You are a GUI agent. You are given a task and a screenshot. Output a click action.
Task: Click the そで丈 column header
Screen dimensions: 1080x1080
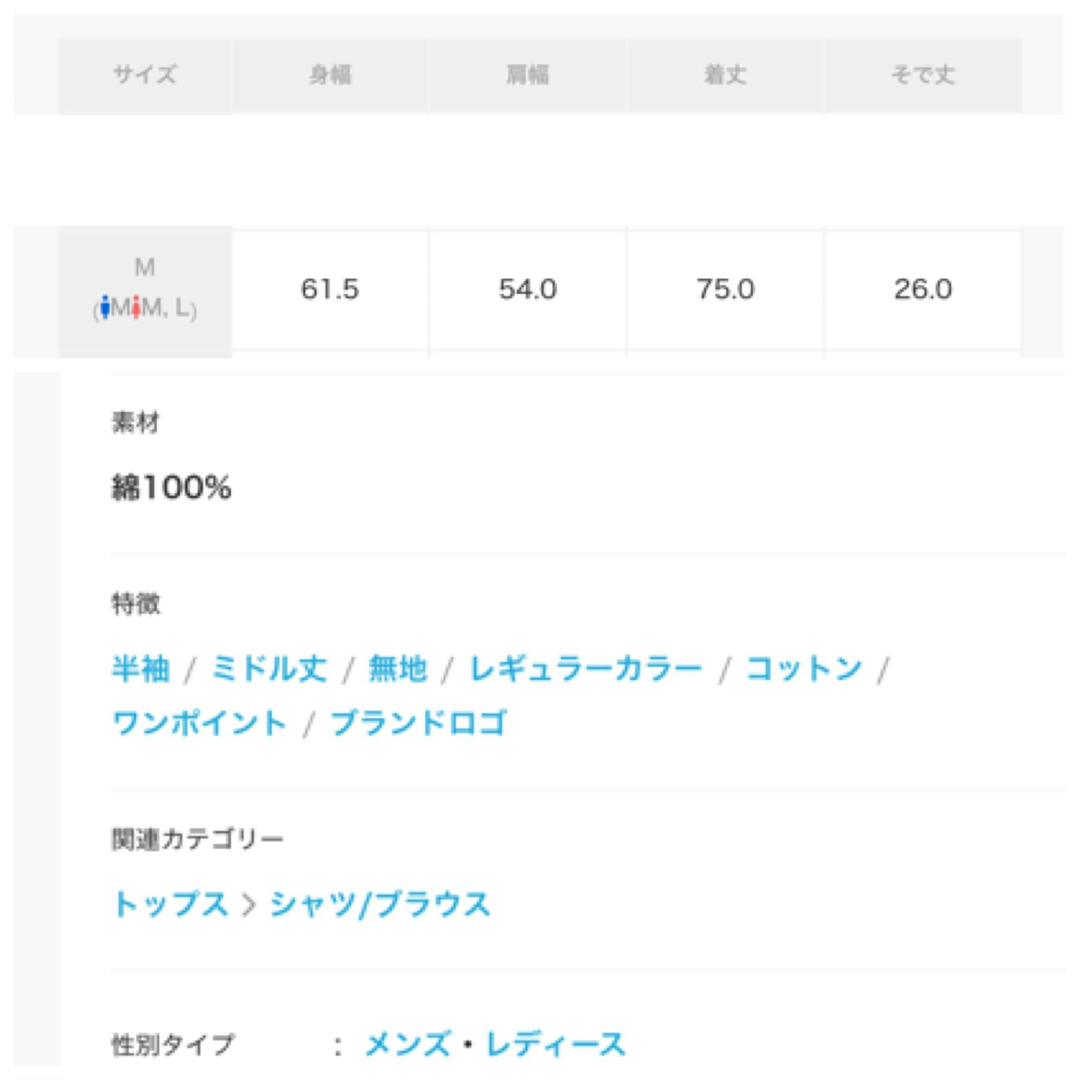click(x=923, y=74)
